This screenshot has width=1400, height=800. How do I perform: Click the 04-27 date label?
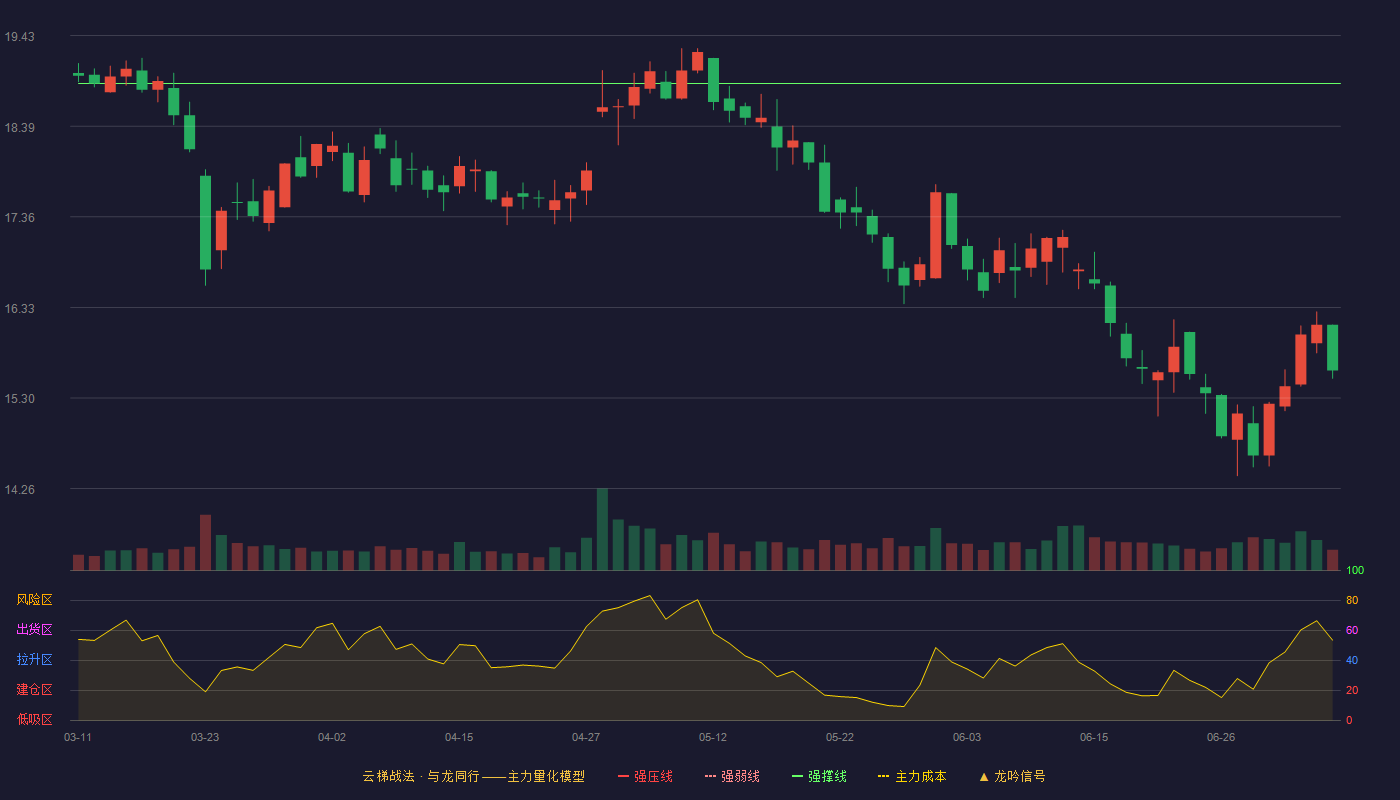[x=586, y=737]
